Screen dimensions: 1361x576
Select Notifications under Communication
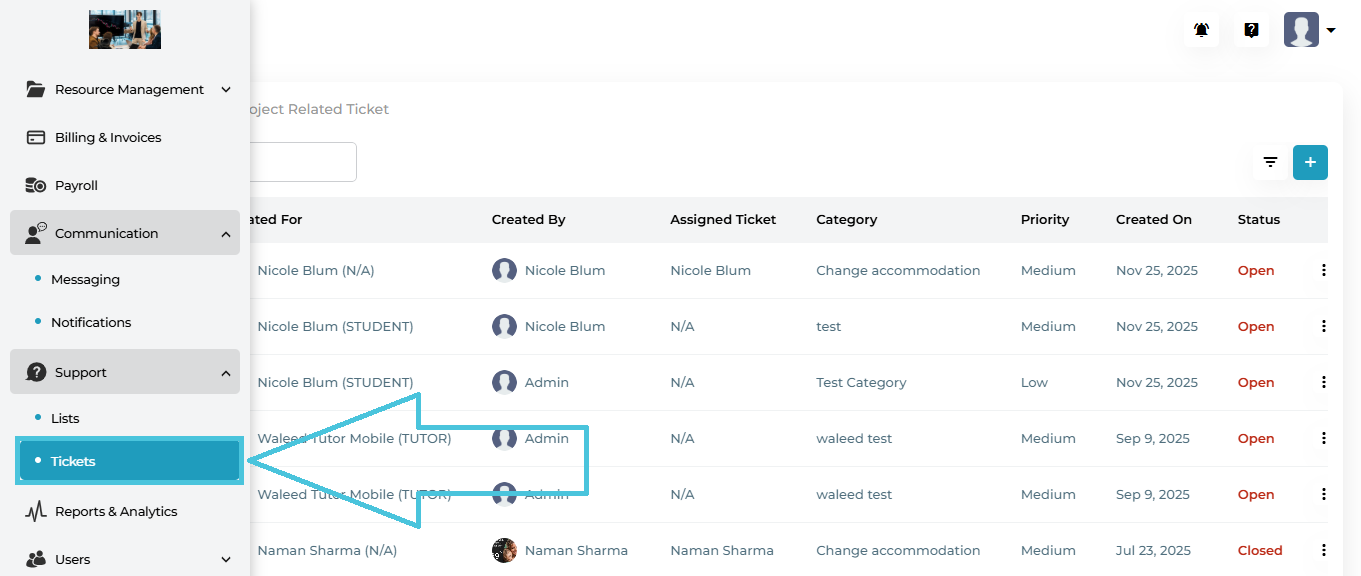tap(91, 322)
